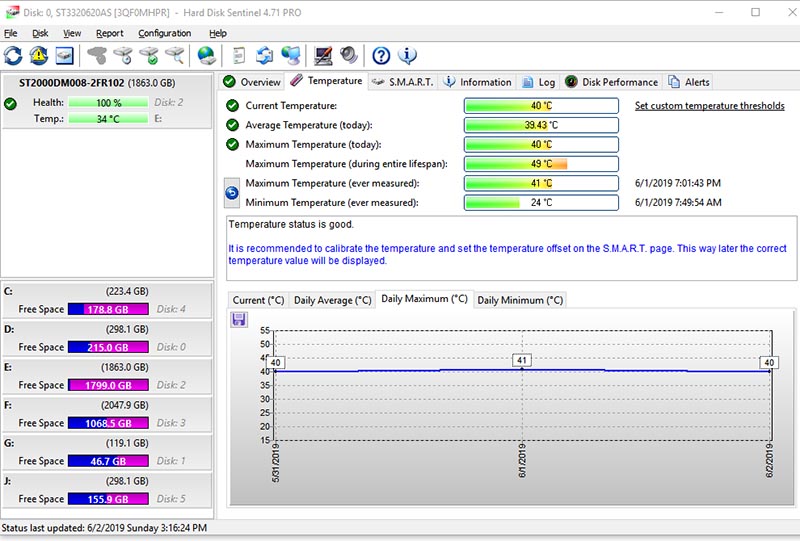Select the Temperature tab
The width and height of the screenshot is (800, 541).
(327, 81)
